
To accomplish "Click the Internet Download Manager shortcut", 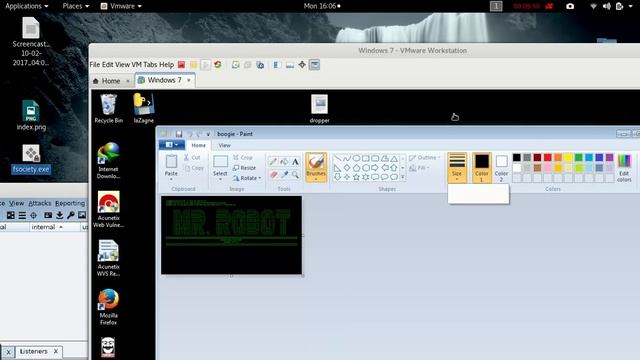I will tap(108, 161).
